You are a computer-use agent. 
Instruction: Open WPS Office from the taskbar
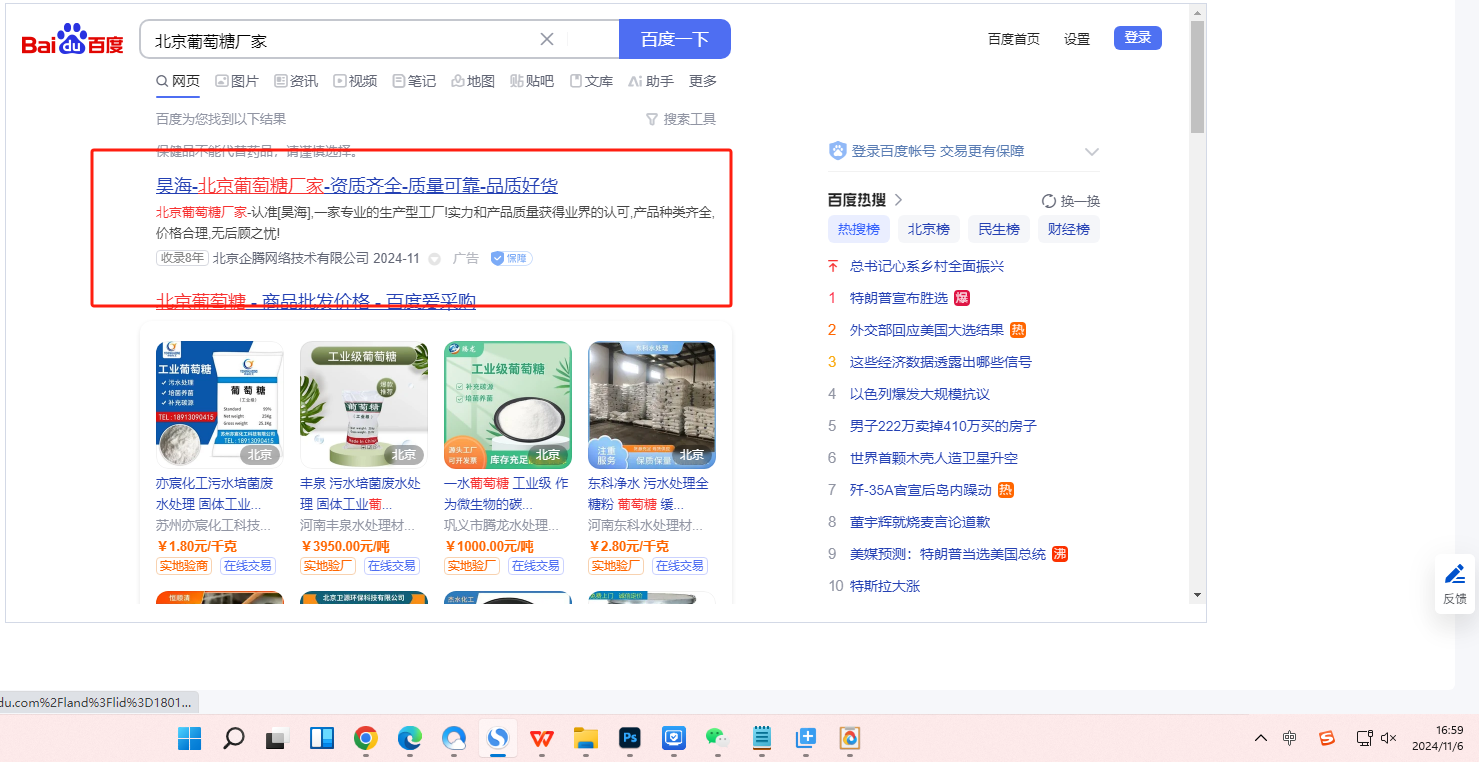point(541,739)
